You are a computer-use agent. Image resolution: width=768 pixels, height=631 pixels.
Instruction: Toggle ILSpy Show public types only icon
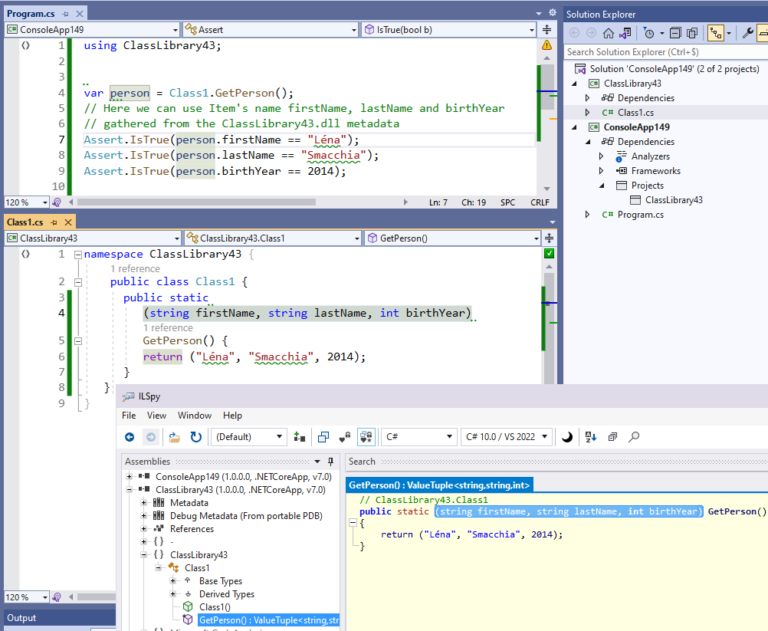323,437
